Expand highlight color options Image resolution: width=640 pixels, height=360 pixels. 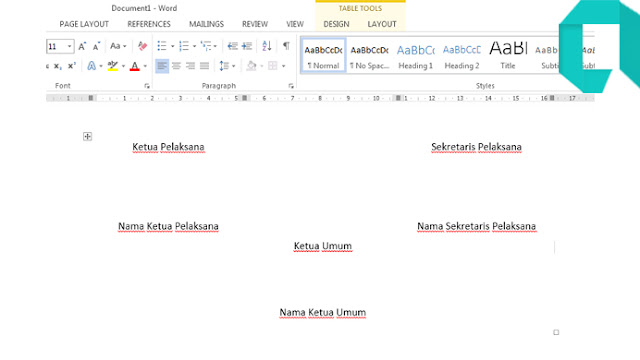click(x=123, y=66)
